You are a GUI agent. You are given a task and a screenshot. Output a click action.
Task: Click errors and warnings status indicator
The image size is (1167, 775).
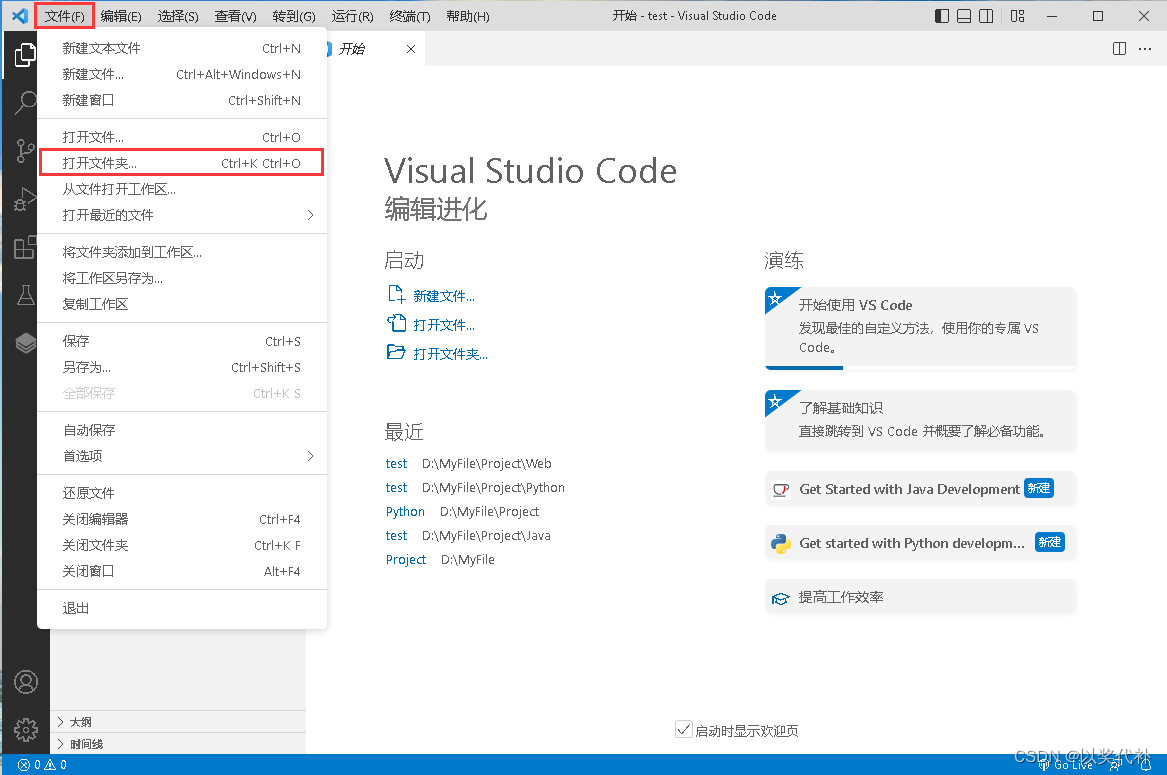tap(42, 765)
